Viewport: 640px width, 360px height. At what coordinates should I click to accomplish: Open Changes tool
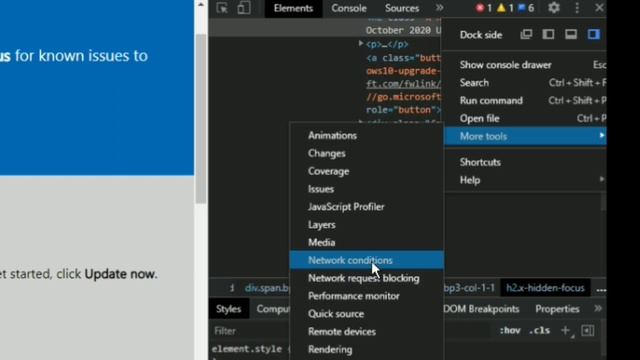tap(366, 153)
